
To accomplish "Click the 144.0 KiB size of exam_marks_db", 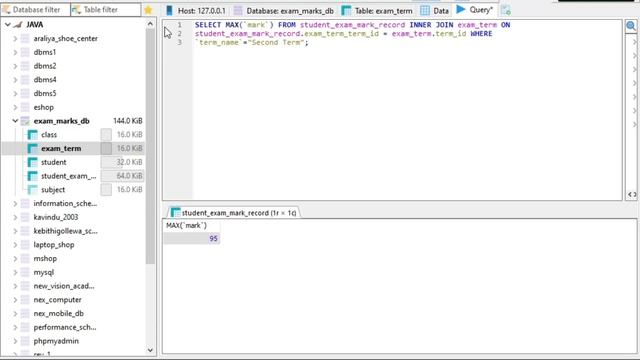I will click(127, 121).
